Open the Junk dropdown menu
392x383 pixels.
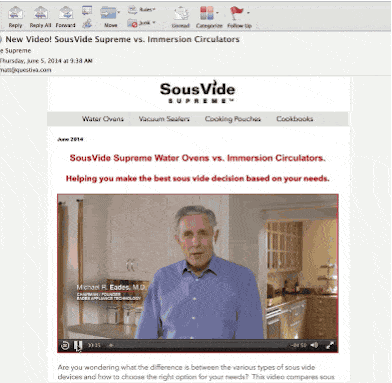(141, 23)
